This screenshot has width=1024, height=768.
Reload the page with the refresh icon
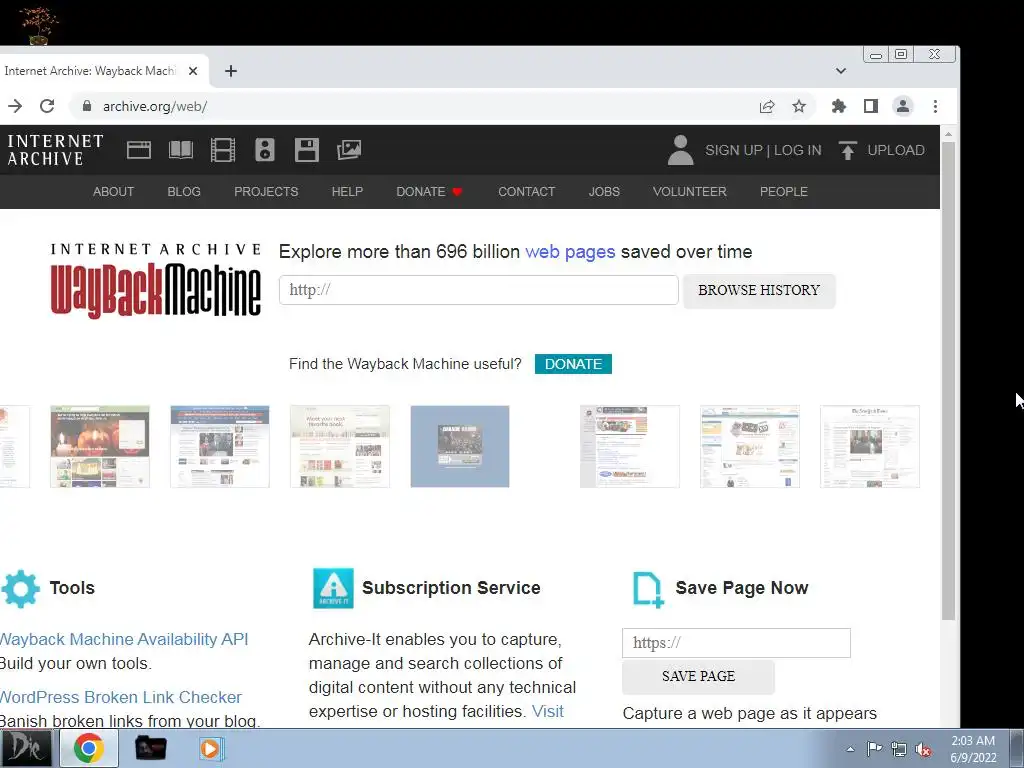tap(47, 106)
